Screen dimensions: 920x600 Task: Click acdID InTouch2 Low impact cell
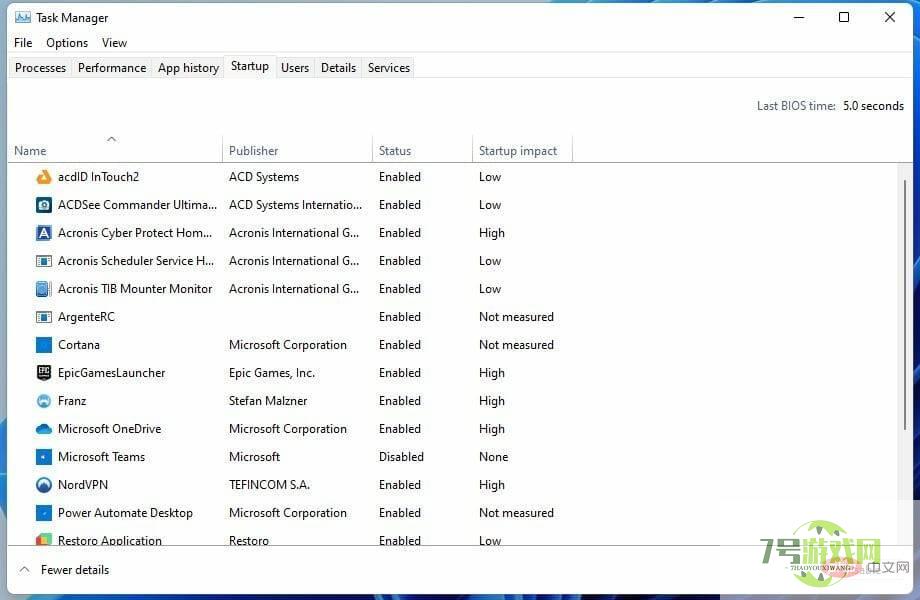tap(490, 177)
